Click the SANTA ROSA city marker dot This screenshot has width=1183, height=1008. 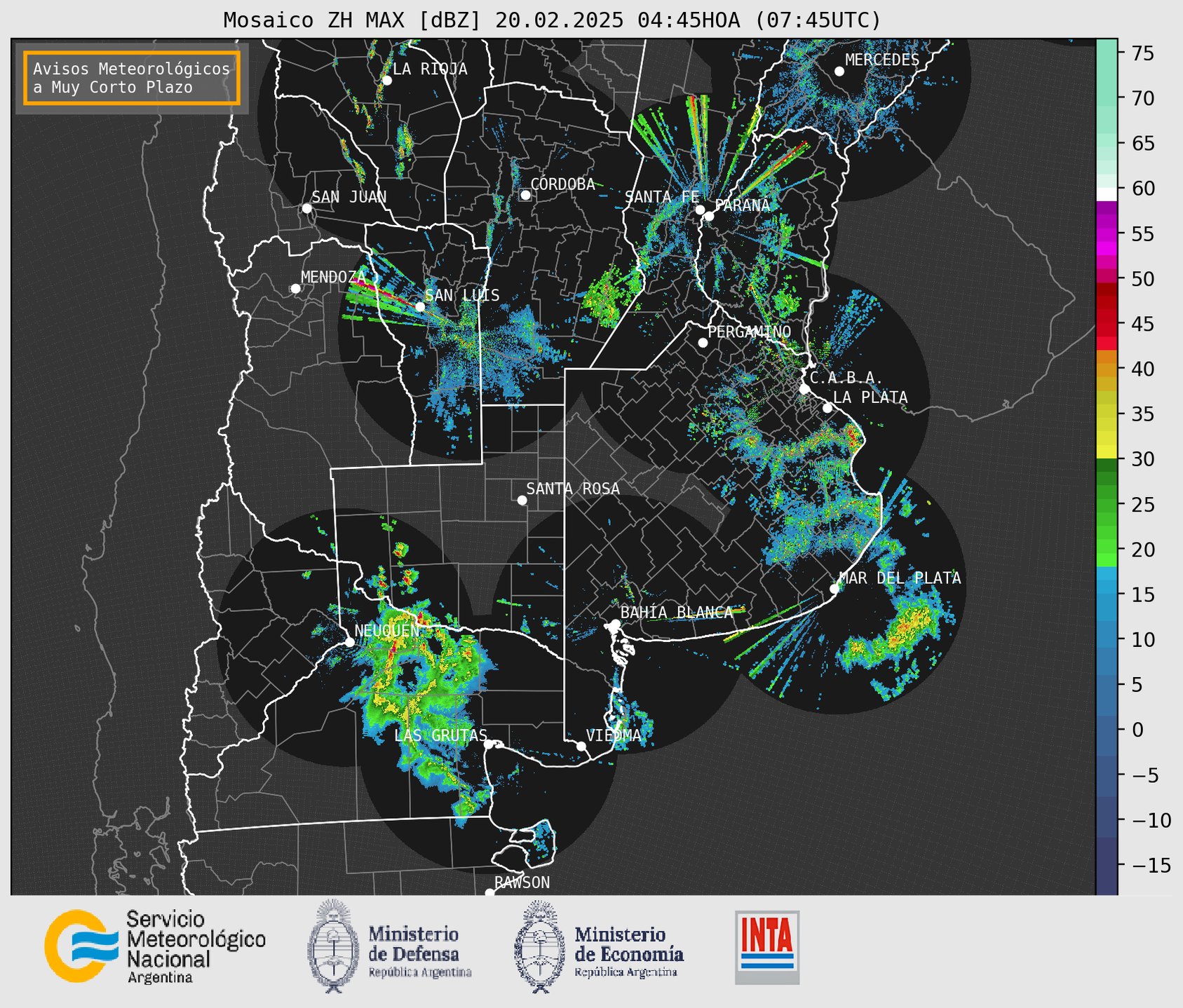click(x=522, y=500)
